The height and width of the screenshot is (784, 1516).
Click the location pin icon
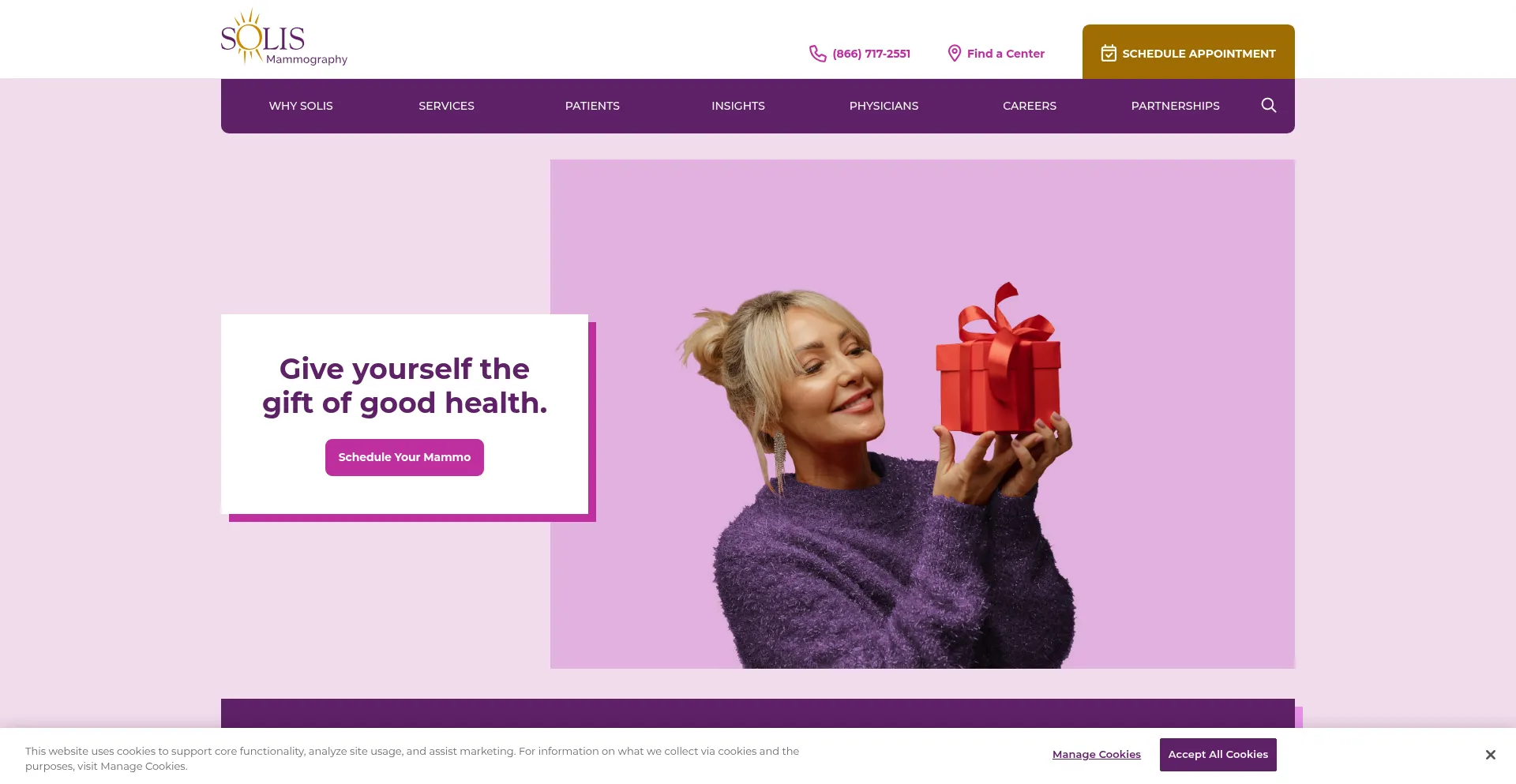click(x=954, y=54)
